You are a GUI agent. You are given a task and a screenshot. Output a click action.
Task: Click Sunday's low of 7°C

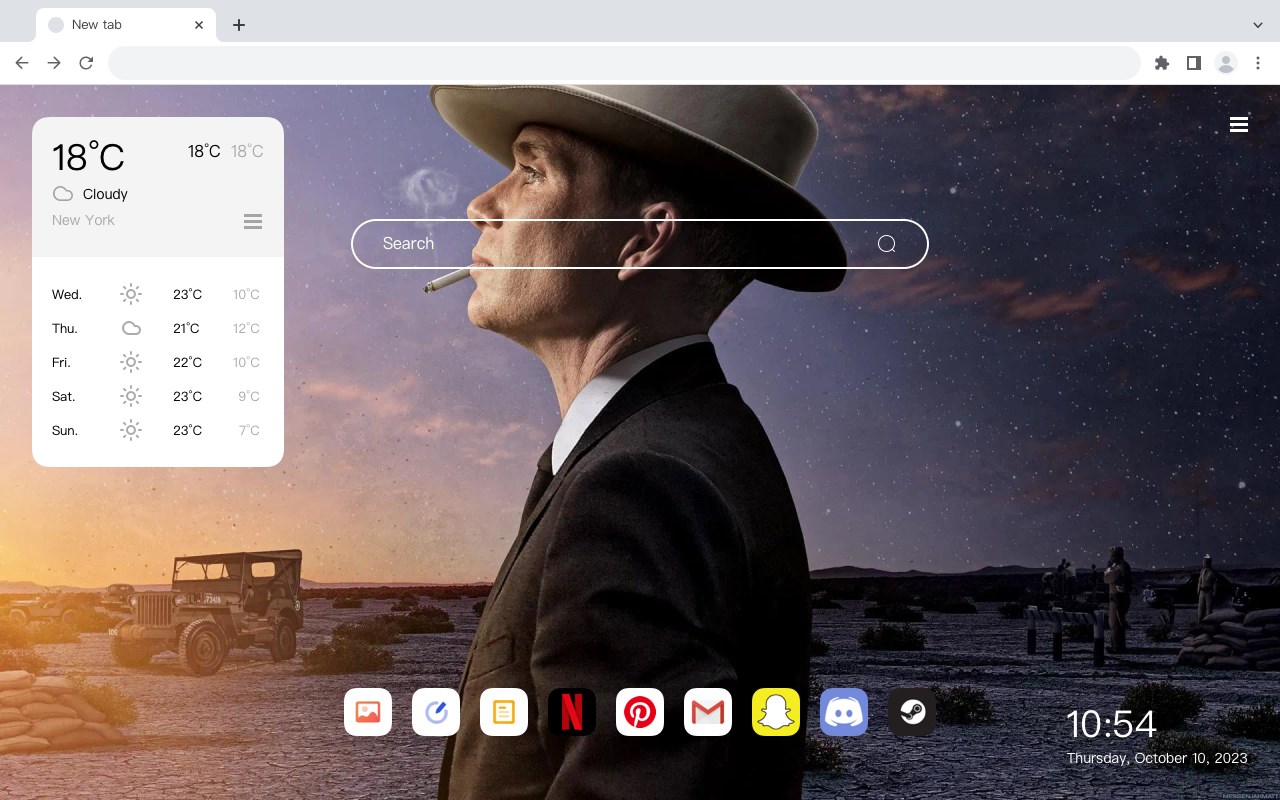click(249, 430)
